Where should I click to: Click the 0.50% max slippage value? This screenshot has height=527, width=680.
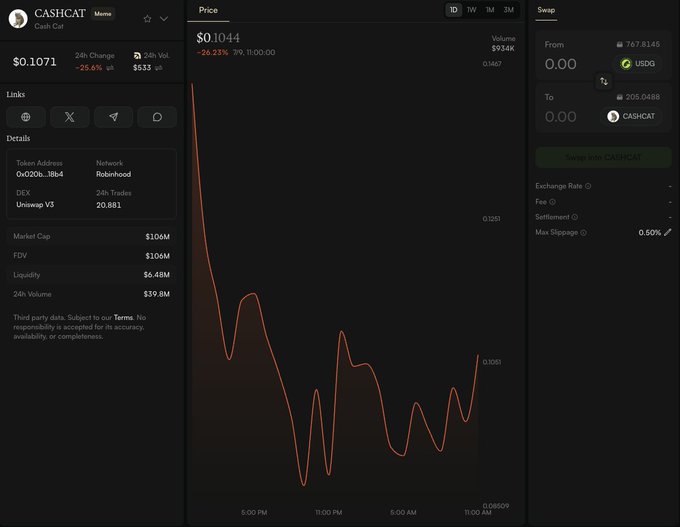[x=650, y=232]
